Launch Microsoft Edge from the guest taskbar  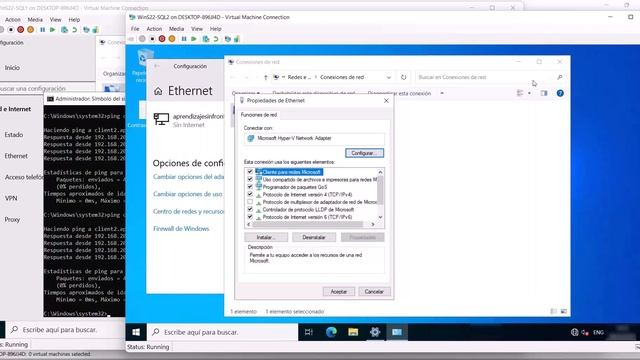(331, 332)
